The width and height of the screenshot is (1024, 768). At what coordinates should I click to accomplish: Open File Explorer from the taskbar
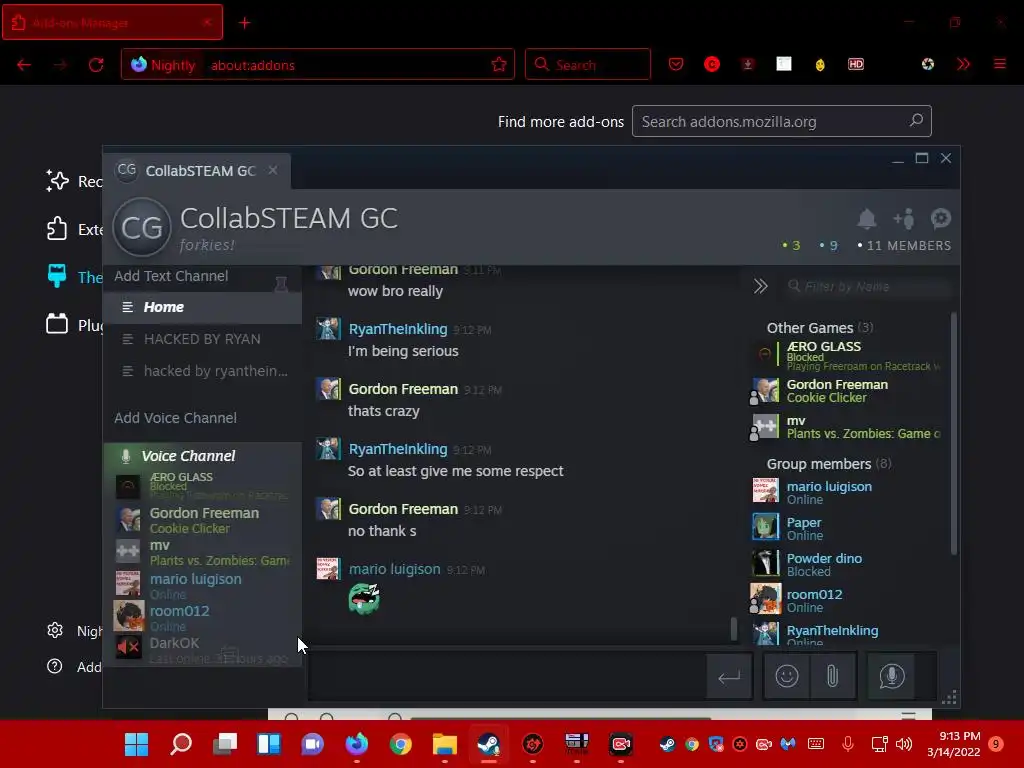click(x=444, y=744)
